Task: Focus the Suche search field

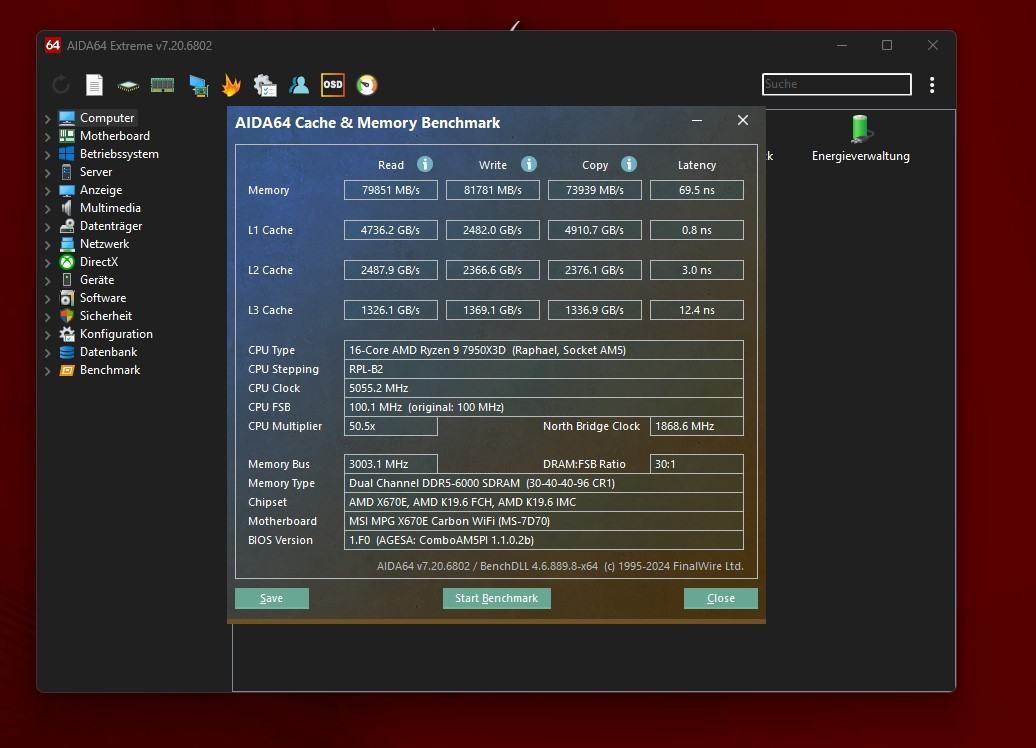Action: point(836,84)
